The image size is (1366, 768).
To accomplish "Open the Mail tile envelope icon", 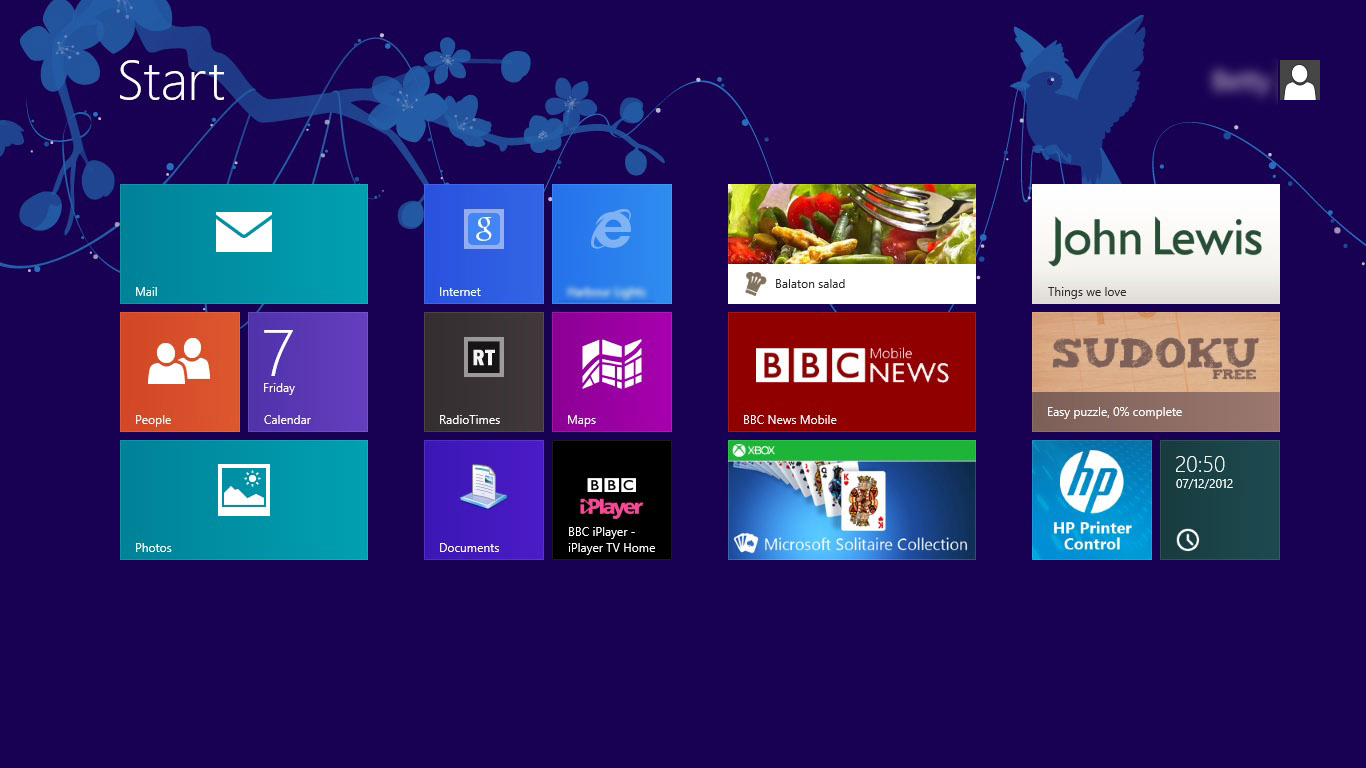I will pyautogui.click(x=244, y=232).
